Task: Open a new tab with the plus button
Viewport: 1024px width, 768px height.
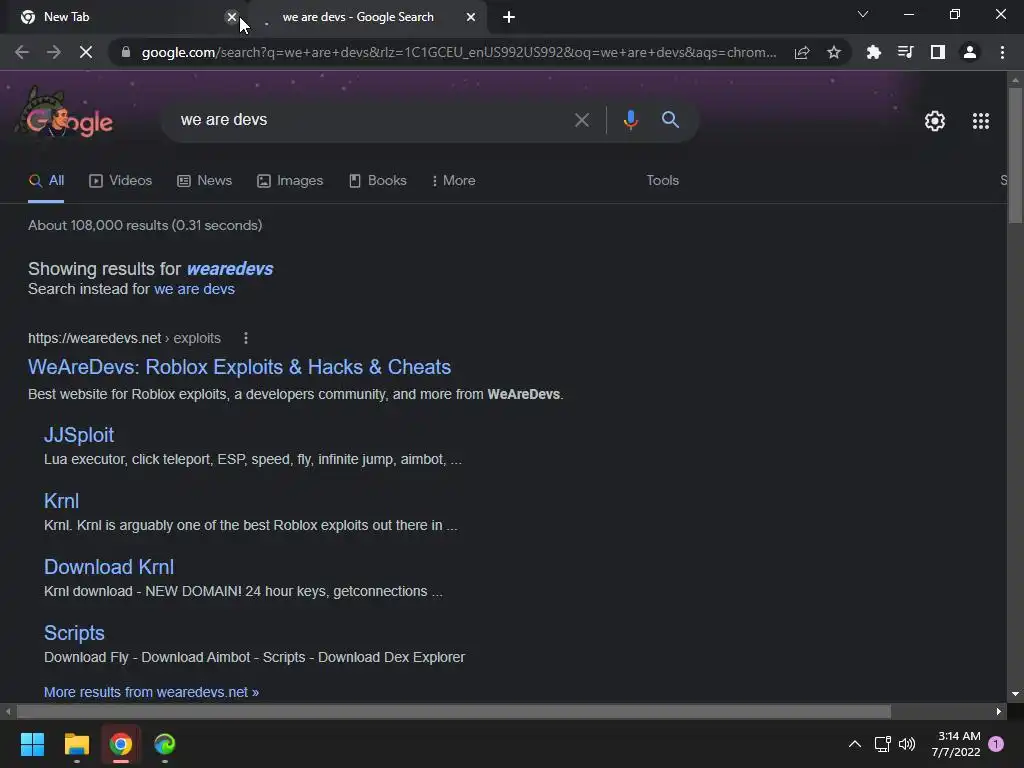Action: [x=509, y=18]
